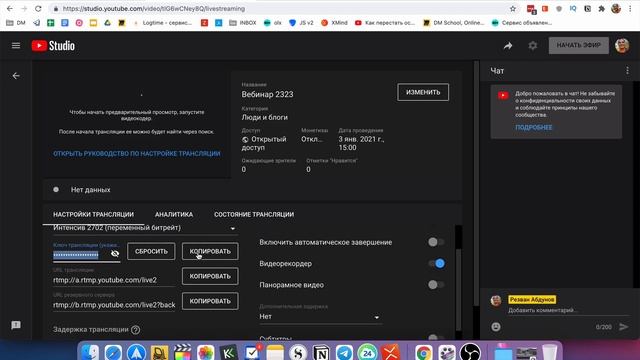The height and width of the screenshot is (360, 640).
Task: Open Finder from the dock
Action: pos(90,352)
